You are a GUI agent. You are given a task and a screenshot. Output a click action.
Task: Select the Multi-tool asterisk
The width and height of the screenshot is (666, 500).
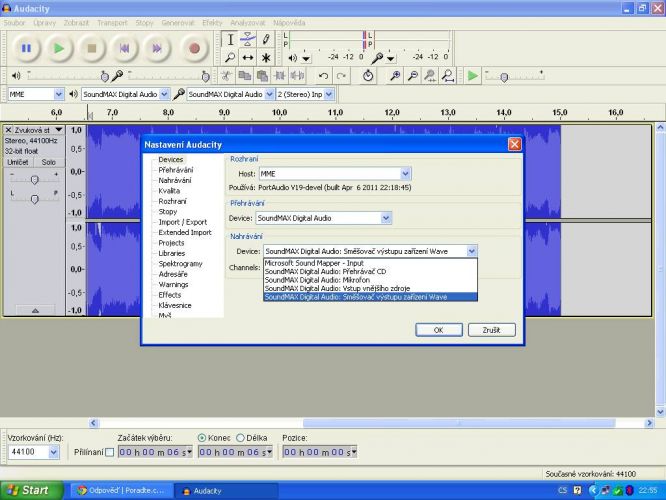pyautogui.click(x=265, y=57)
